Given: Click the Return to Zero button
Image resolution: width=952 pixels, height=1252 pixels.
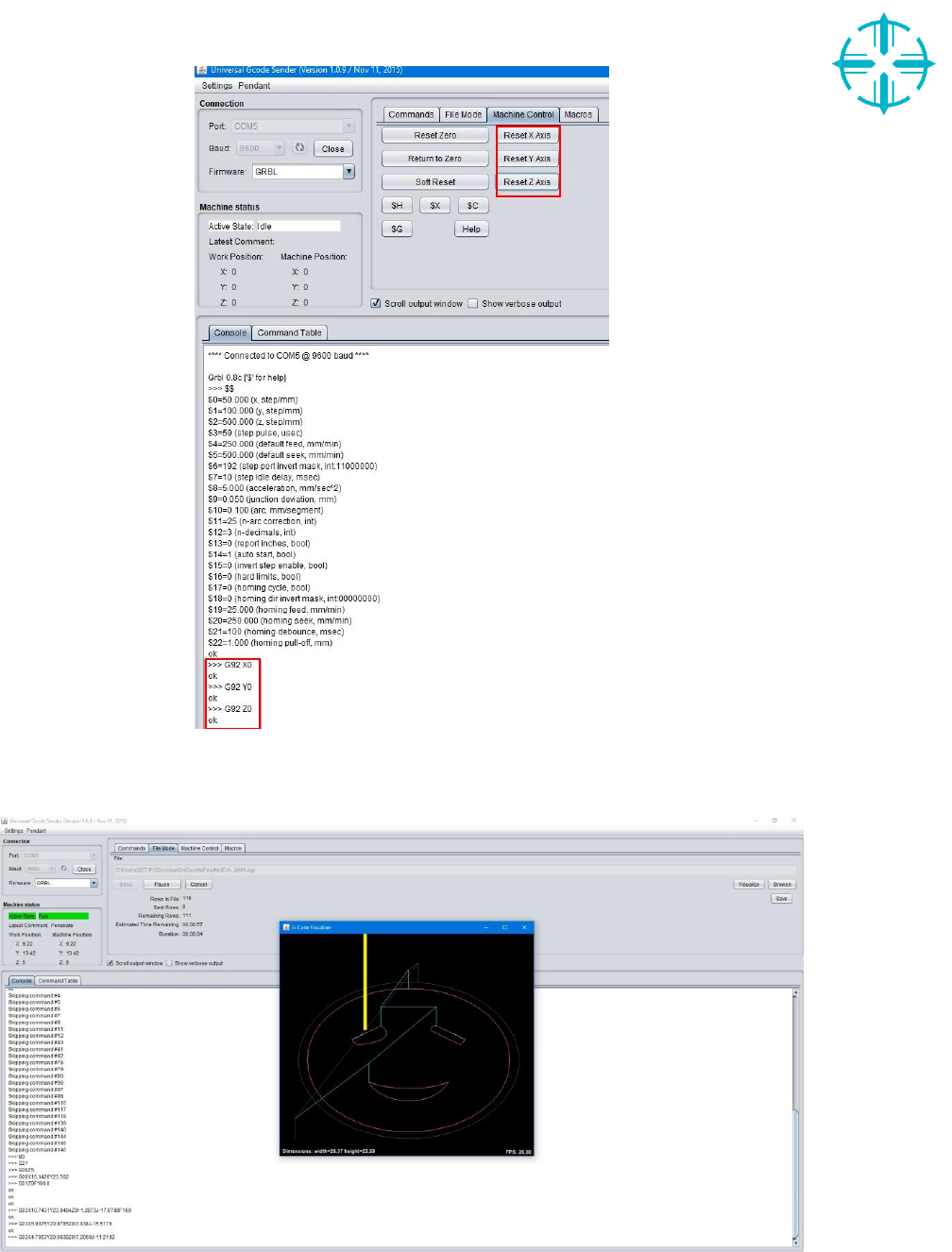Looking at the screenshot, I should click(435, 159).
